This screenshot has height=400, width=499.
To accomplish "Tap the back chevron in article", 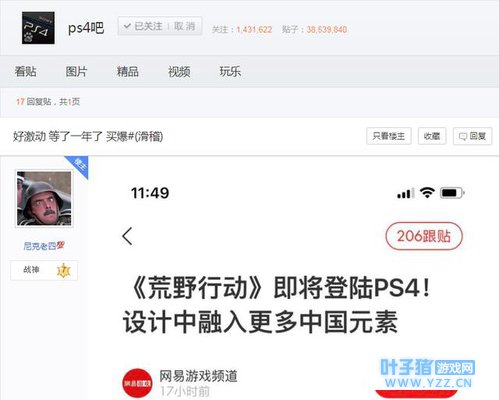I will (127, 236).
